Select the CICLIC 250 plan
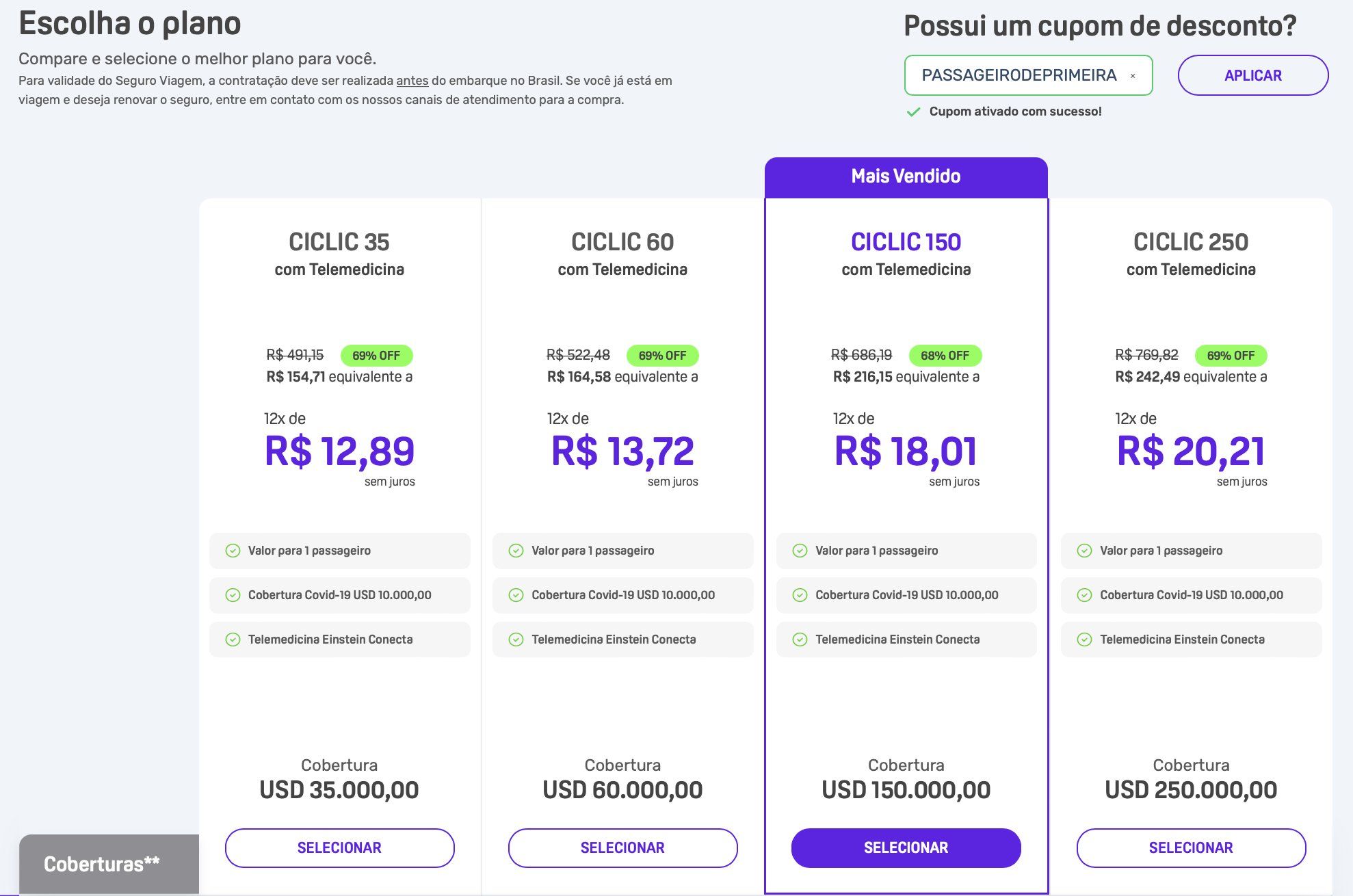This screenshot has height=896, width=1353. [x=1191, y=848]
